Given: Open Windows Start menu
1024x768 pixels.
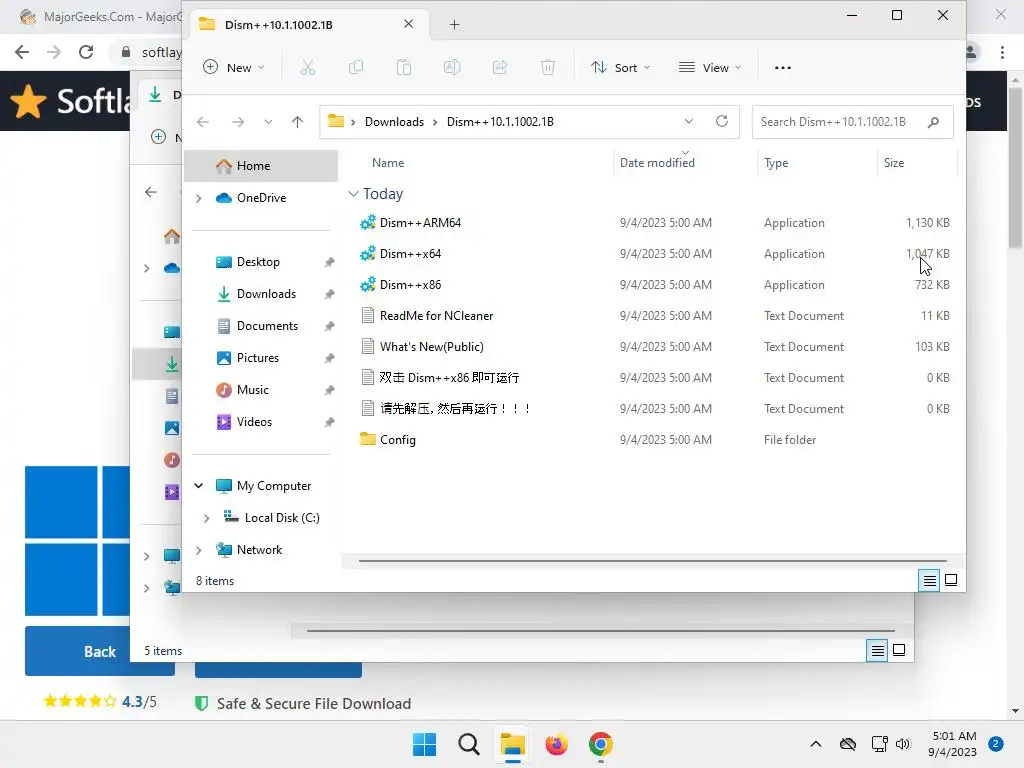Looking at the screenshot, I should tap(424, 744).
